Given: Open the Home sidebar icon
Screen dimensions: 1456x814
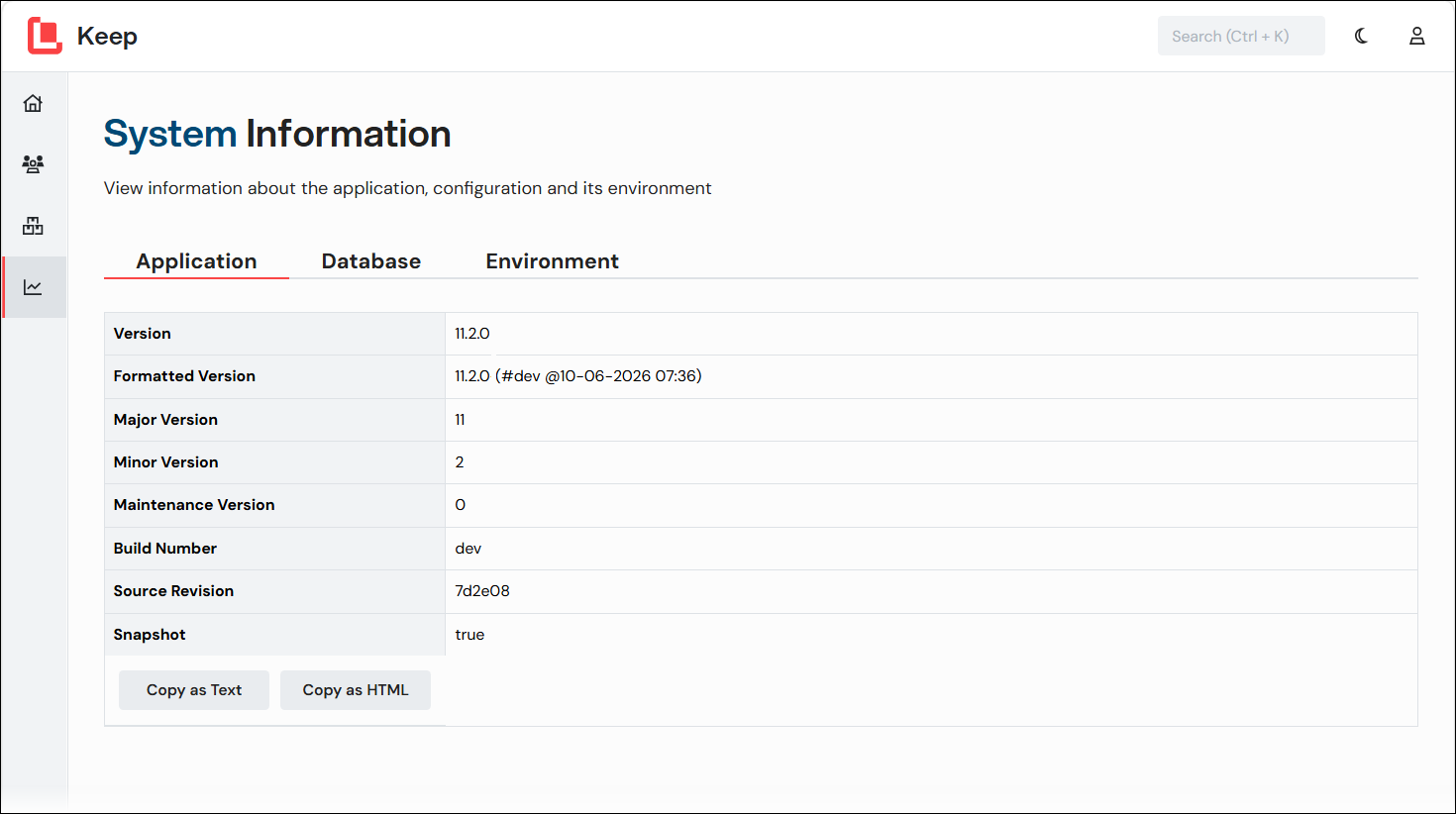Looking at the screenshot, I should (x=33, y=103).
